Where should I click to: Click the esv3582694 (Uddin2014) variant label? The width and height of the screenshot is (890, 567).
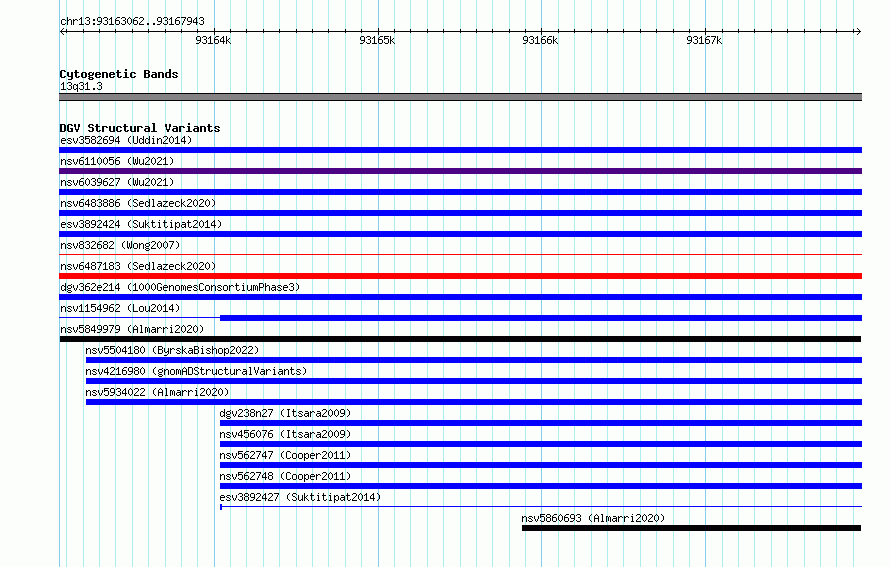tap(126, 140)
